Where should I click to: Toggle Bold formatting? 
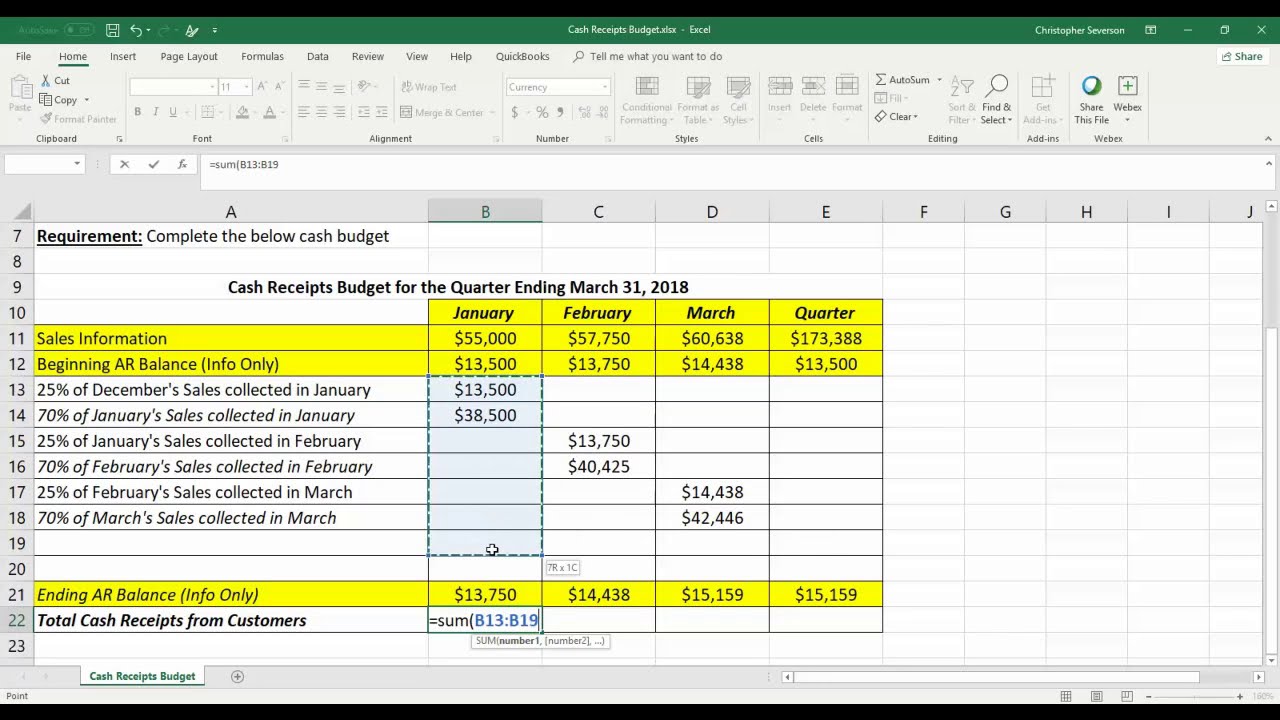click(137, 112)
